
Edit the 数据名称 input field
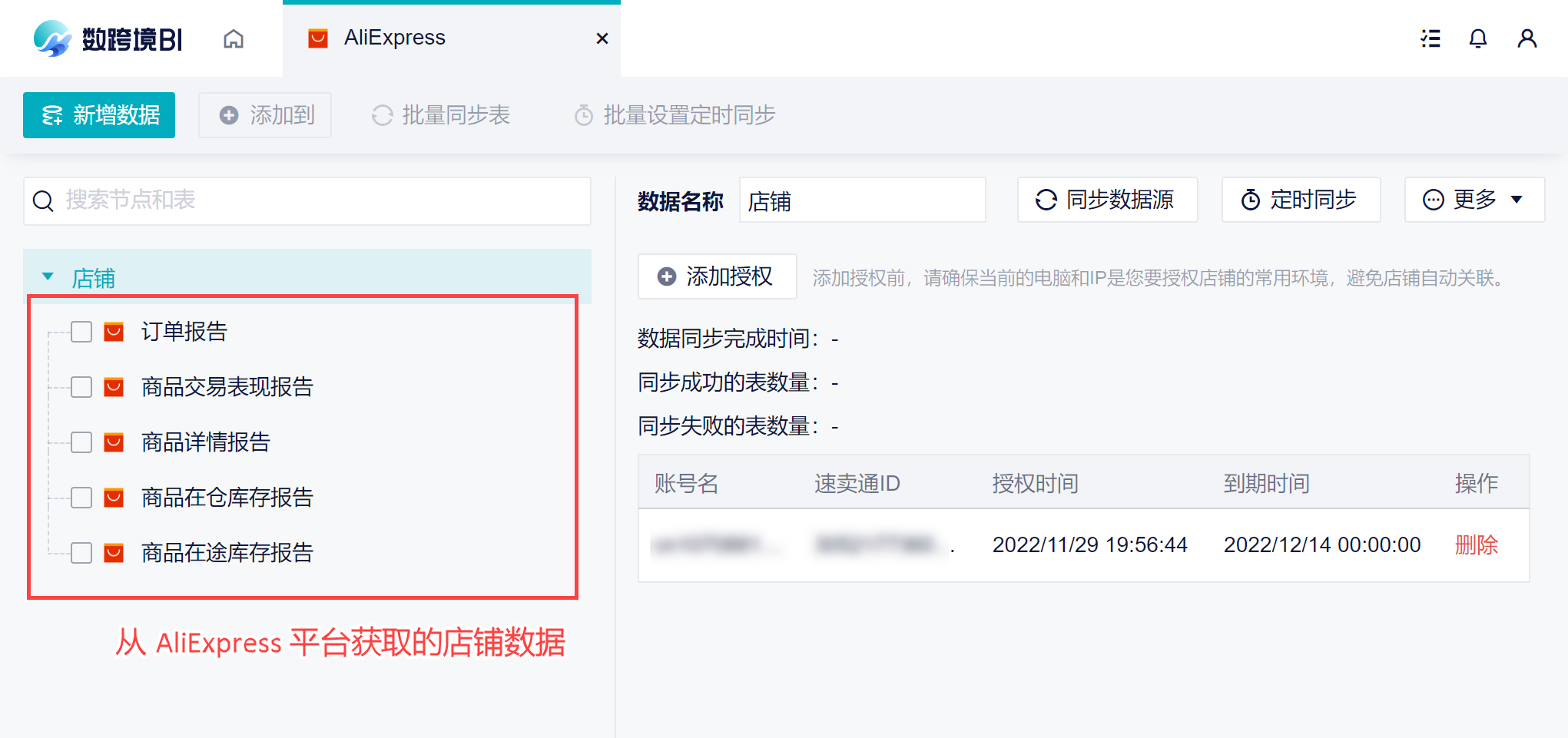click(x=862, y=200)
